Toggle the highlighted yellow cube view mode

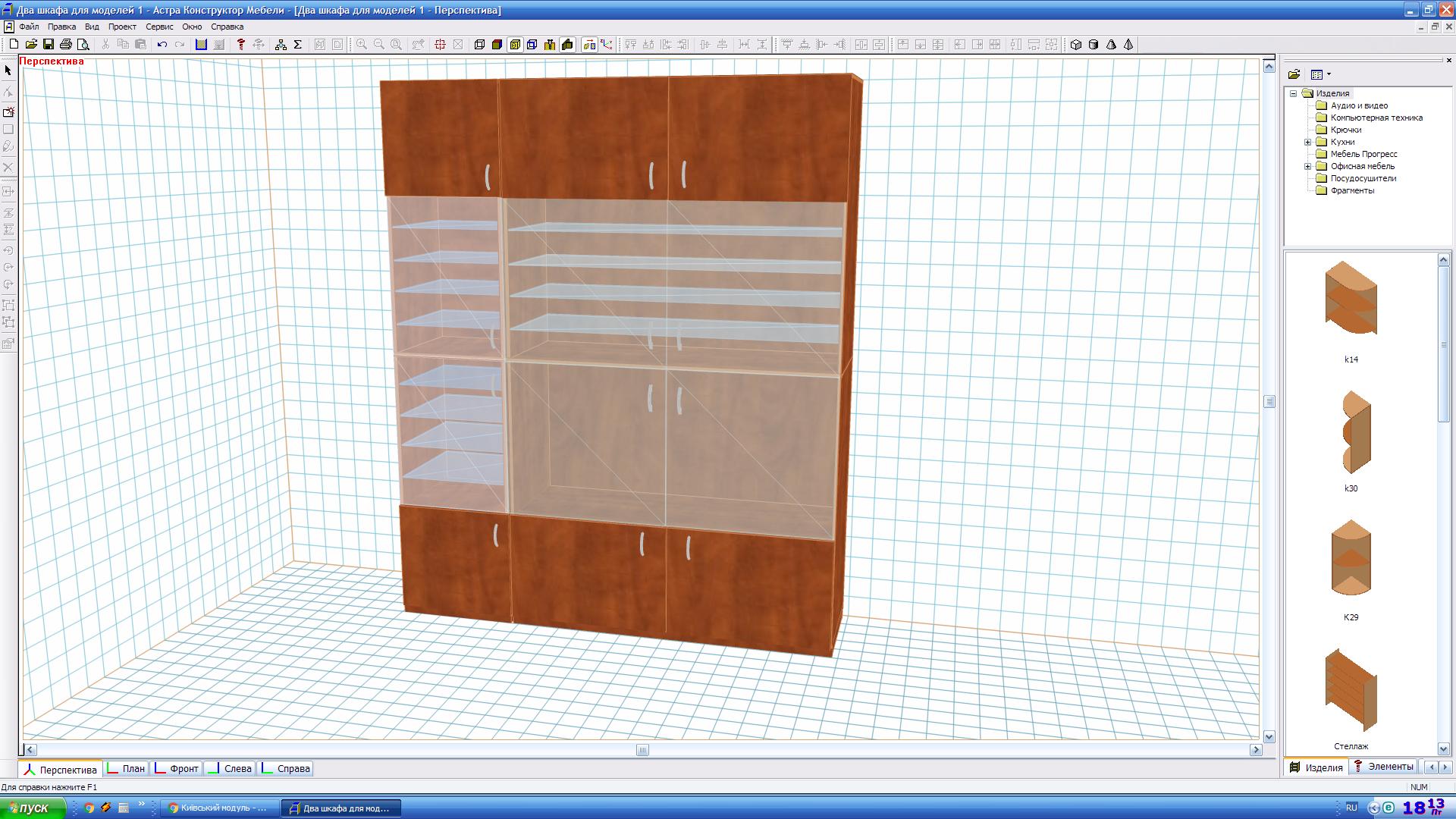pos(515,45)
